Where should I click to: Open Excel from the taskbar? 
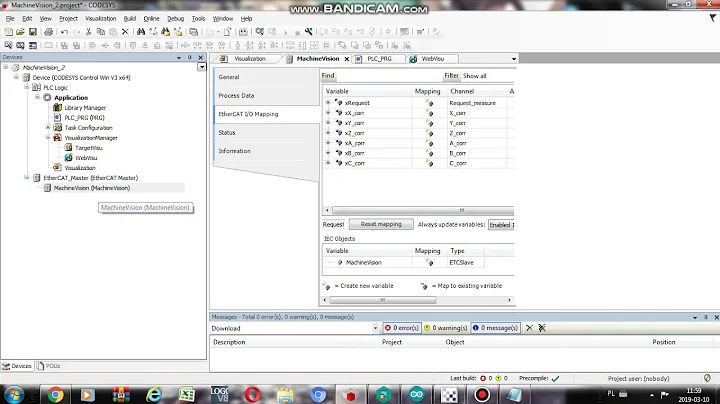(187, 395)
